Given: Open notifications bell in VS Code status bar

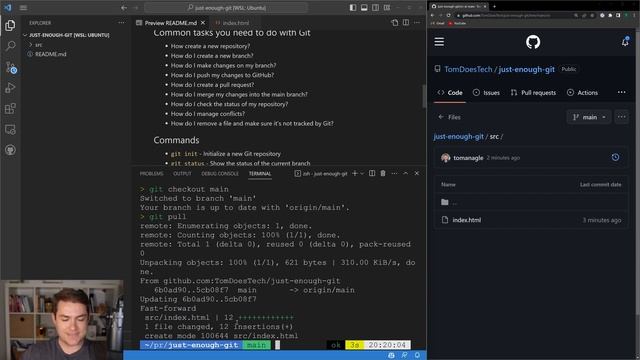Looking at the screenshot, I should [x=417, y=356].
